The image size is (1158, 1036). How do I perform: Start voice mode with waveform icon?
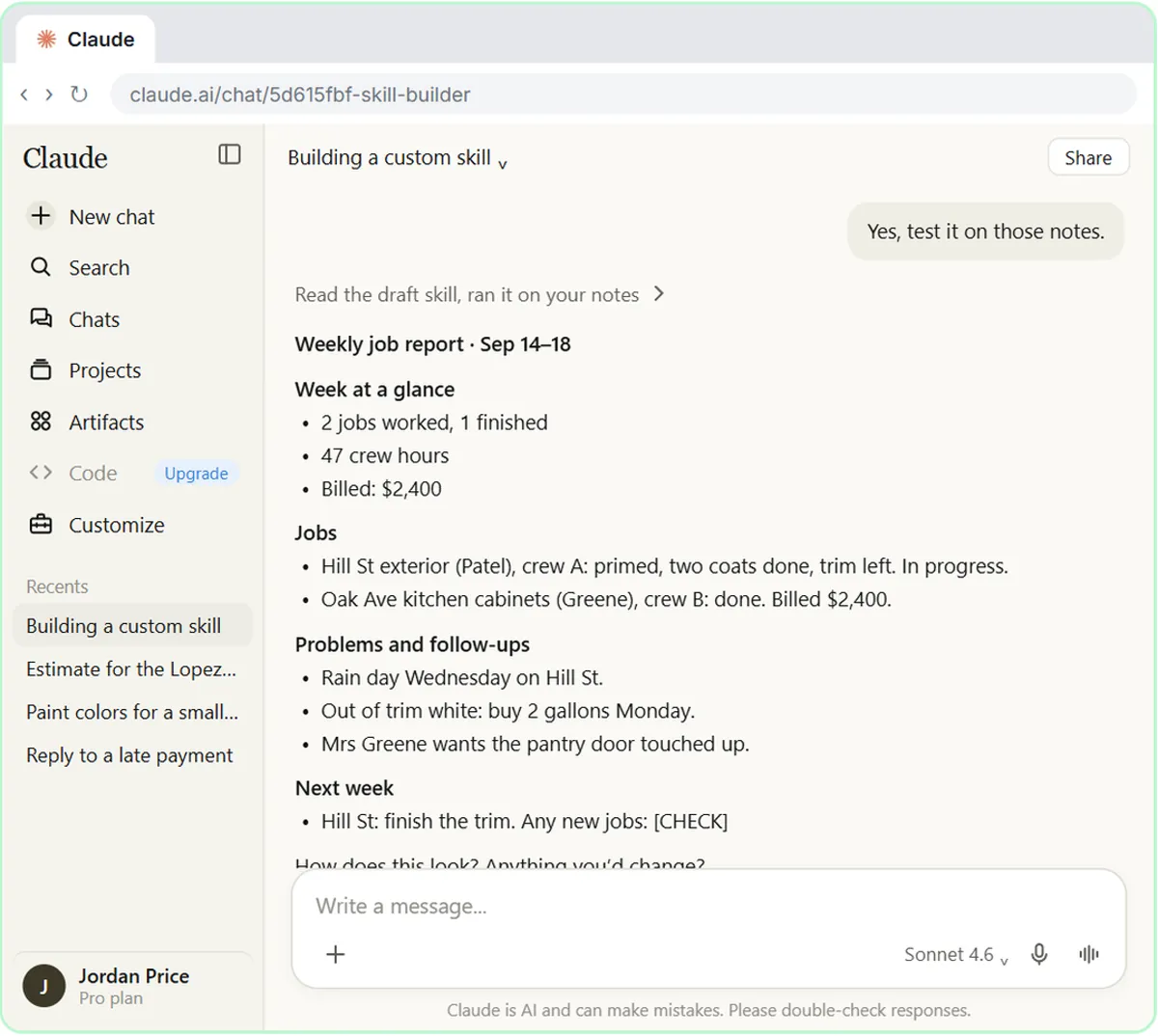pos(1089,954)
